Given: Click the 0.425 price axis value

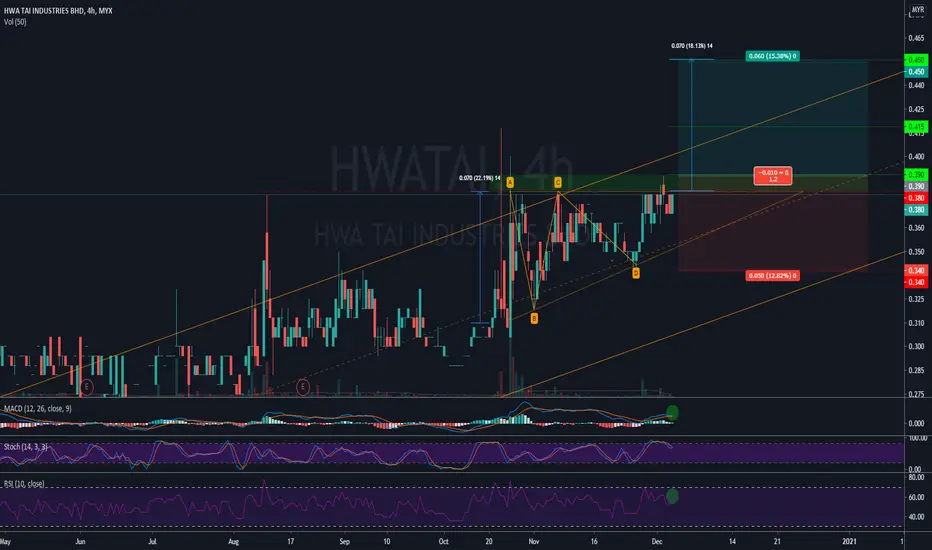Looking at the screenshot, I should click(916, 109).
